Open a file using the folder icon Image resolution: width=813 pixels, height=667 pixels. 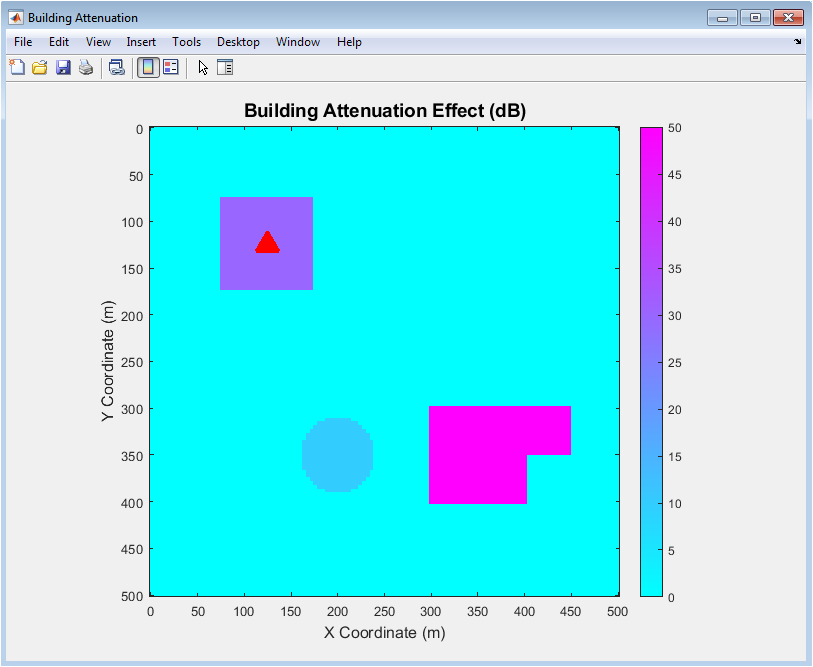point(40,67)
